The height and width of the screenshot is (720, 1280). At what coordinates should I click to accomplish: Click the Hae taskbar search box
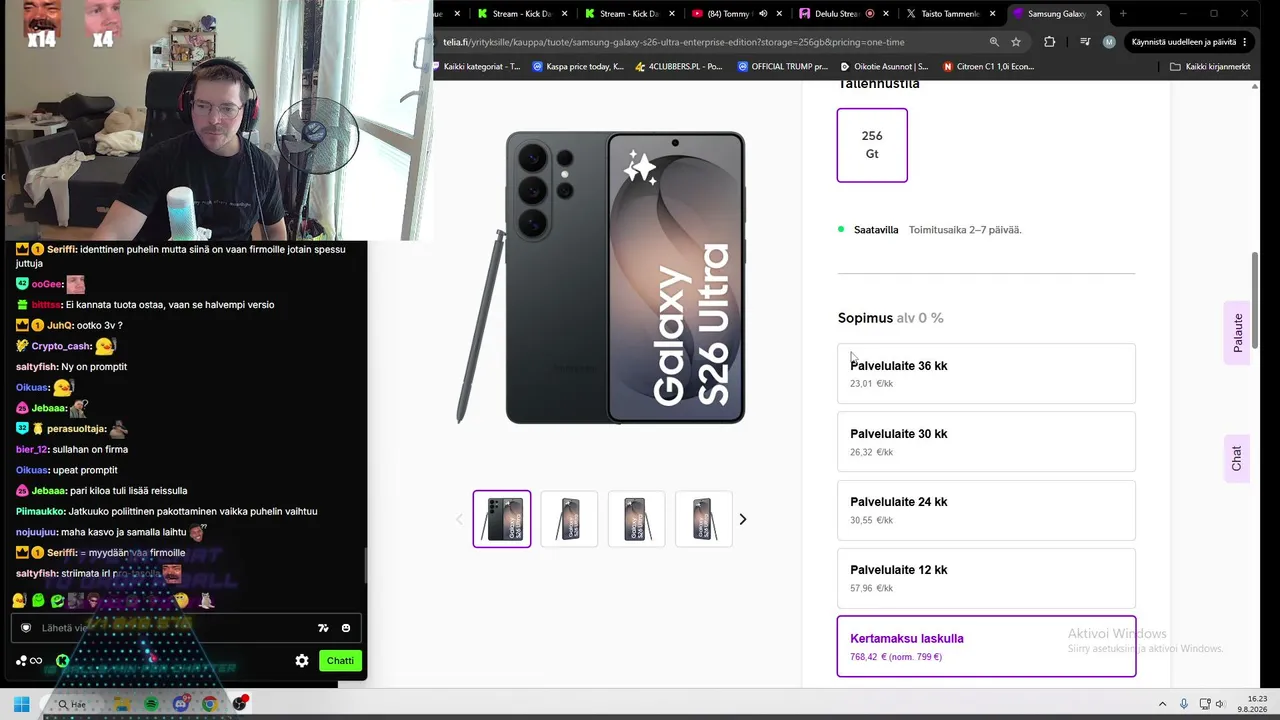72,704
